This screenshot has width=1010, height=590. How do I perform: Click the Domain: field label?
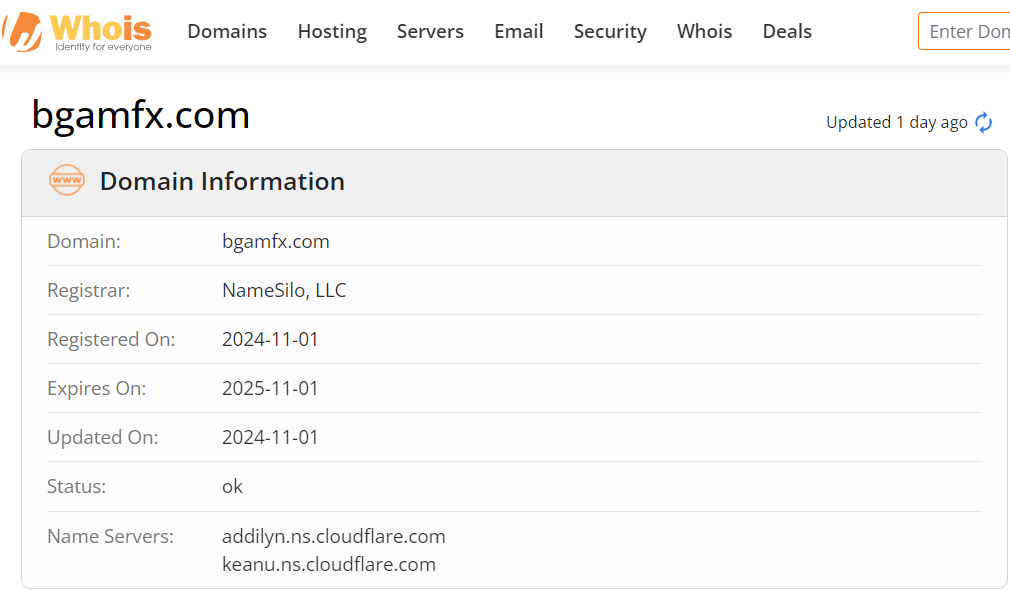coord(84,242)
